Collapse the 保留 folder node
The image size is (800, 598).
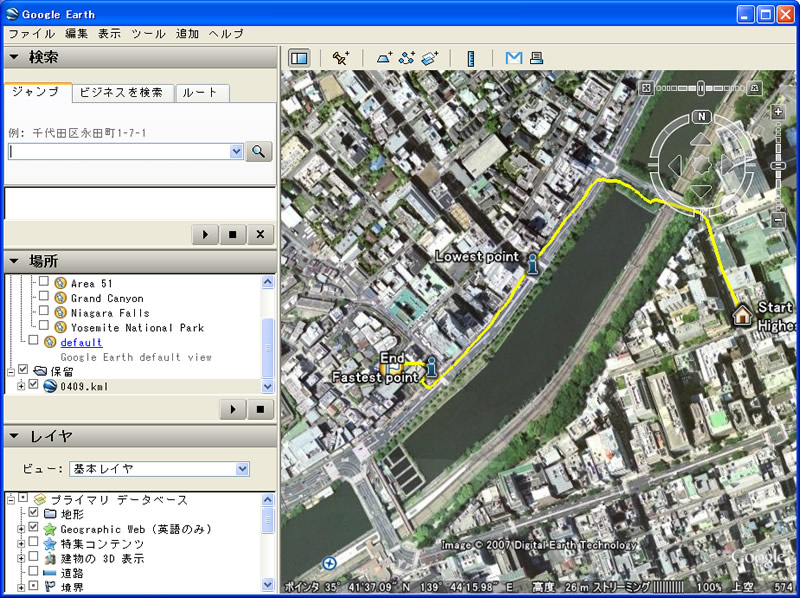tap(11, 371)
